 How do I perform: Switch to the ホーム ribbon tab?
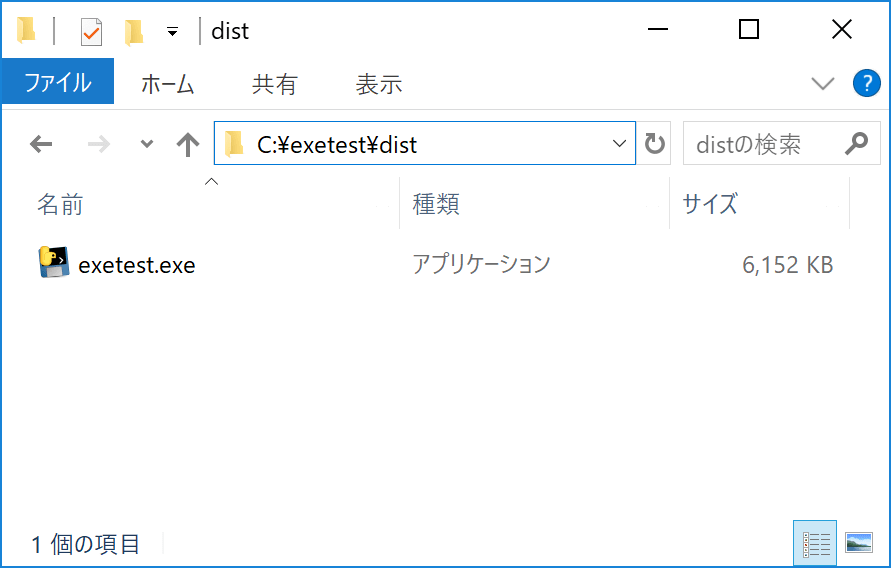pos(167,84)
